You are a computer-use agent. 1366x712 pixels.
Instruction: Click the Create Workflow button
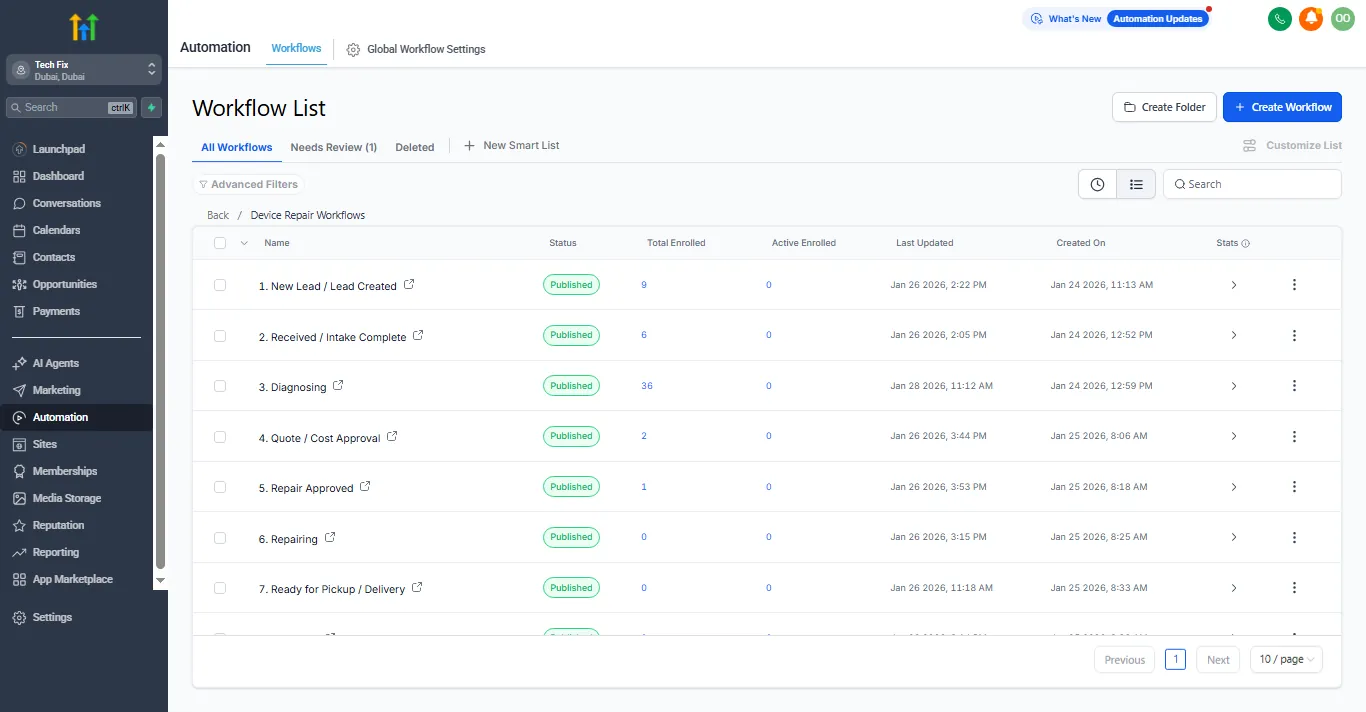click(1282, 107)
